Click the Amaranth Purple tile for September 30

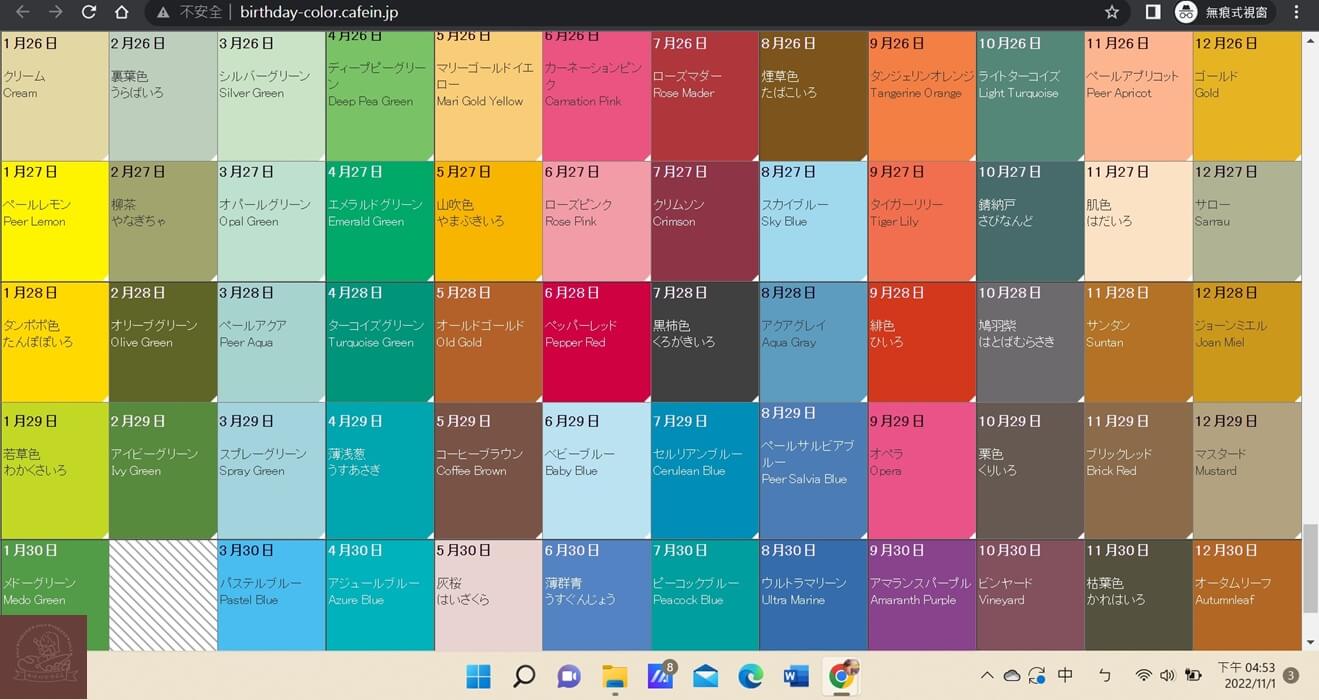[921, 595]
